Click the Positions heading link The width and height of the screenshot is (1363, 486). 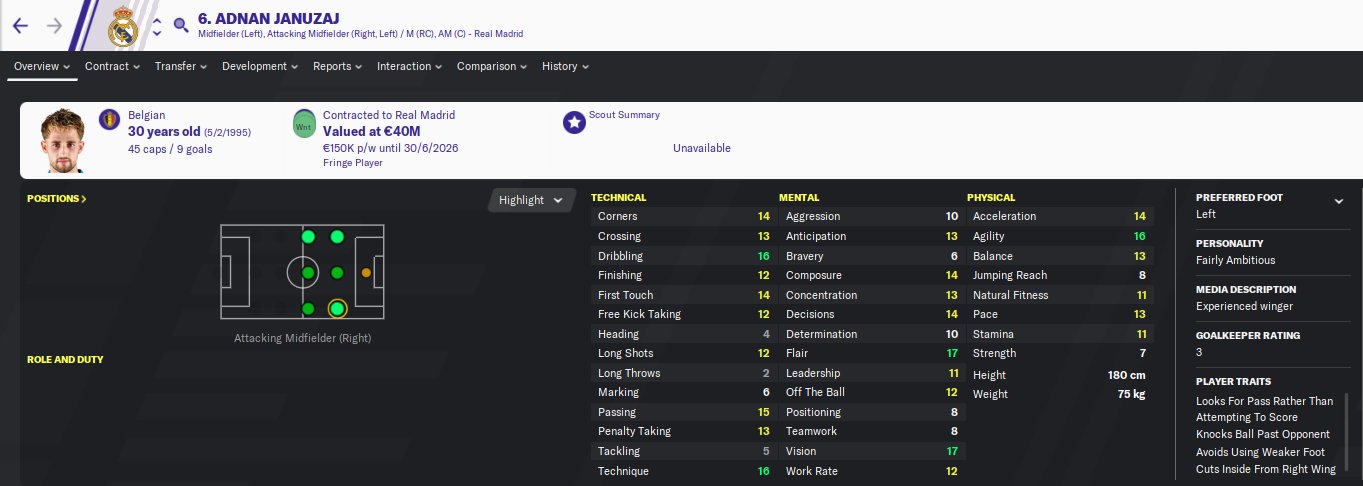point(57,199)
